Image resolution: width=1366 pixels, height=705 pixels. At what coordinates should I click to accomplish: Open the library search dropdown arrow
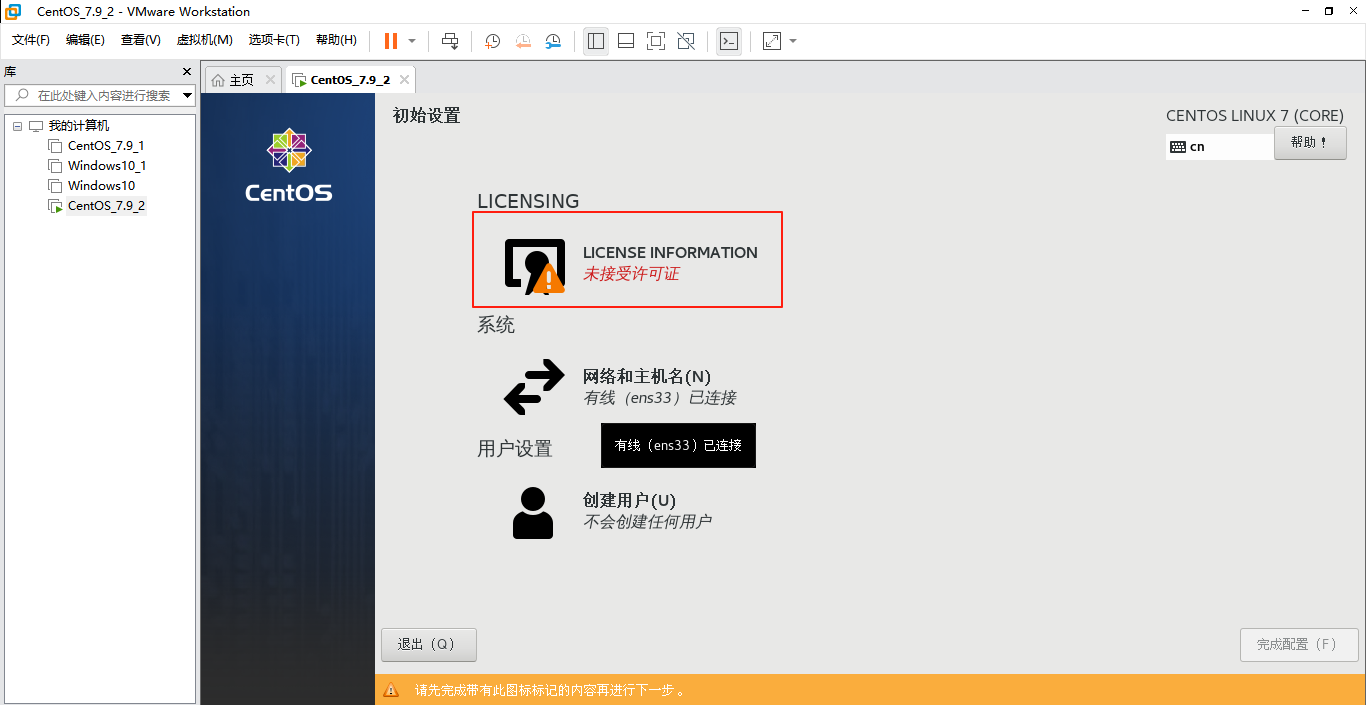tap(187, 95)
